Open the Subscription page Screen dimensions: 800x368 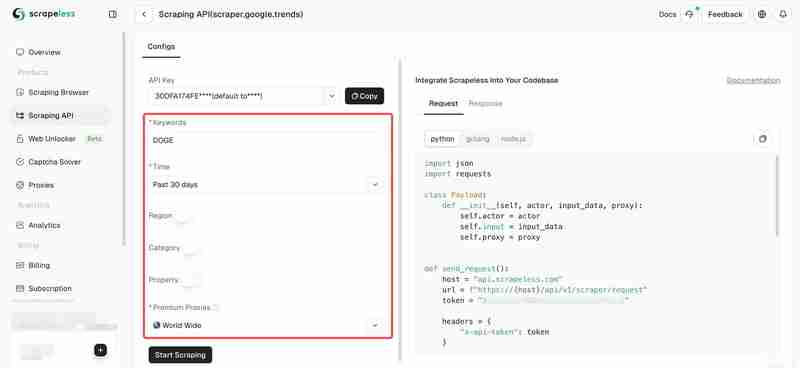pos(50,288)
